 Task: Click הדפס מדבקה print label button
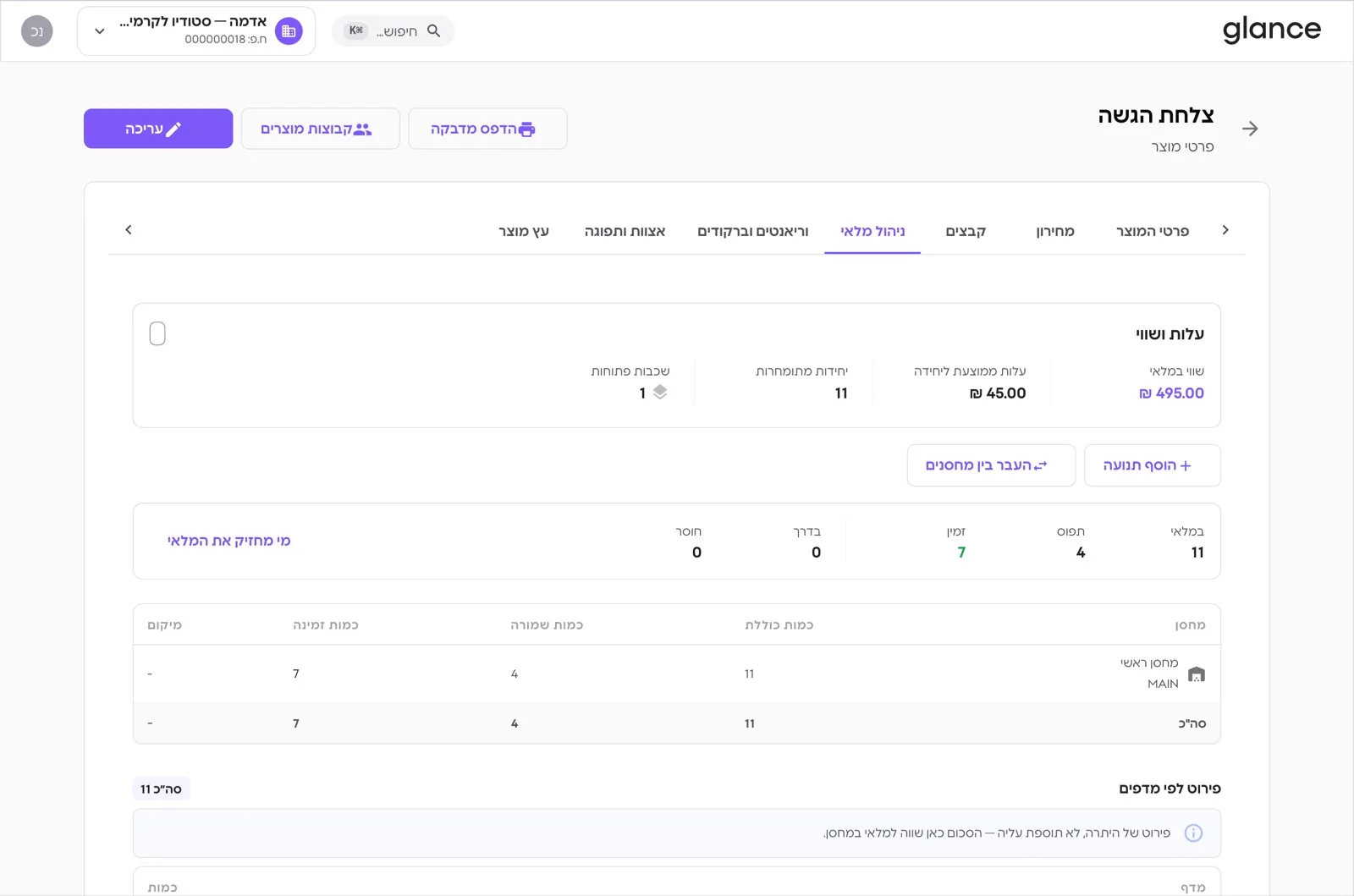pyautogui.click(x=487, y=129)
